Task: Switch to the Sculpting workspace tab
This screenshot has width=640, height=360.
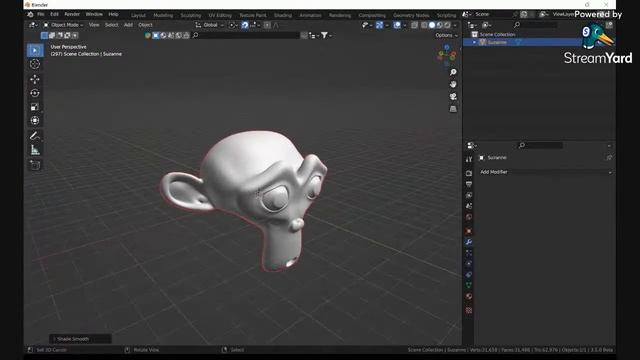Action: (191, 16)
